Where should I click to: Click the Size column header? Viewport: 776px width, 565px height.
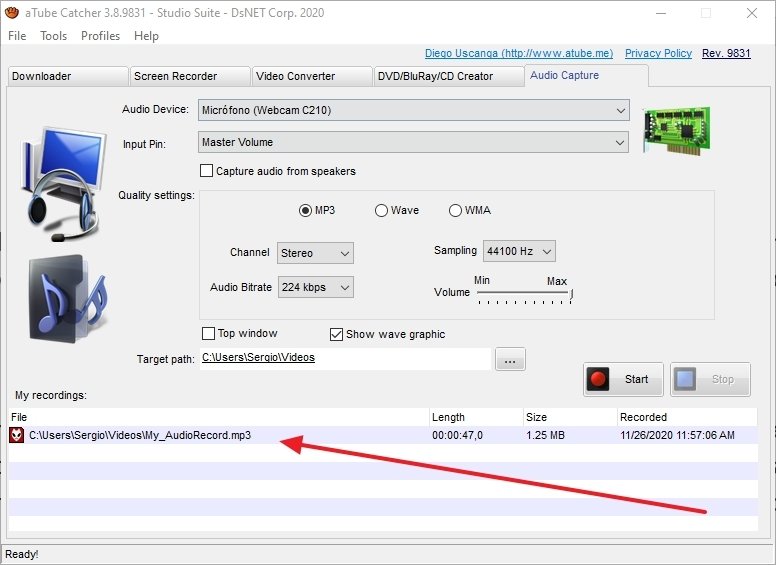tap(570, 417)
